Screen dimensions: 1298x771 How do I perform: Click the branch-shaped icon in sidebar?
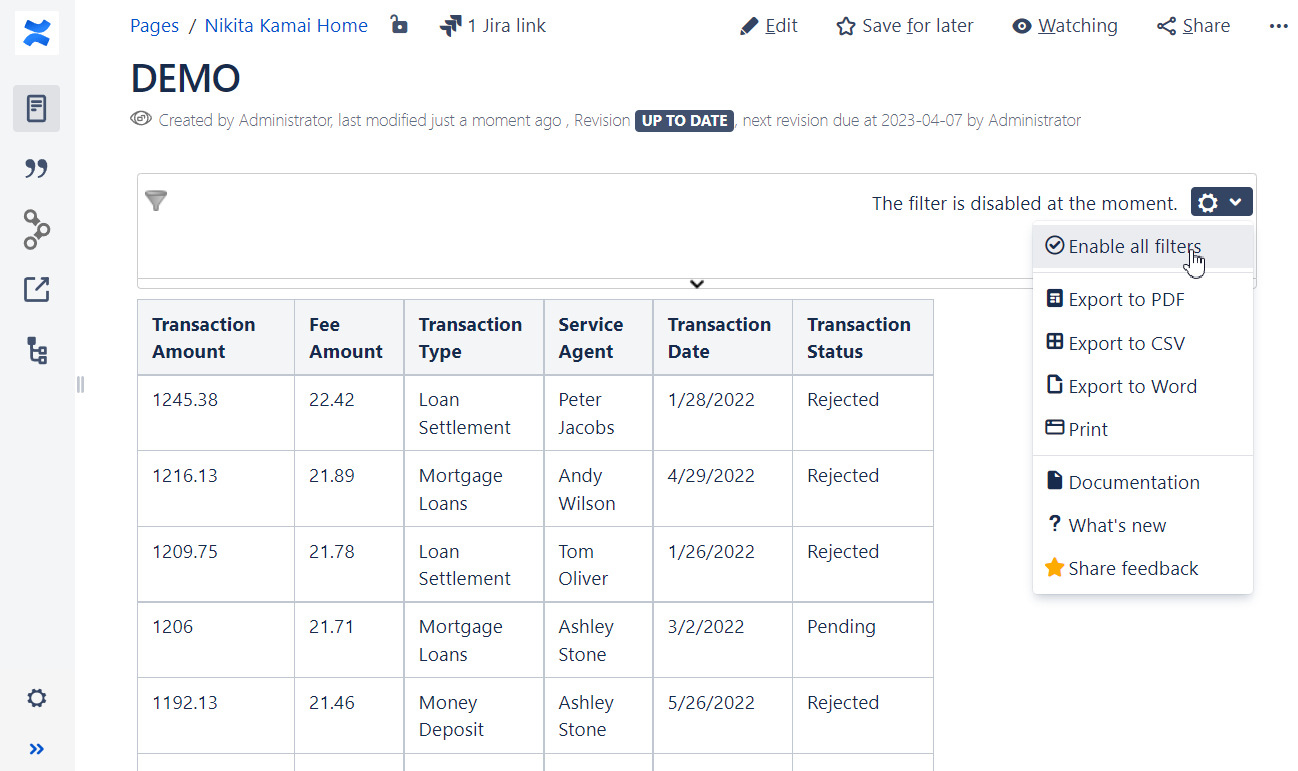pyautogui.click(x=37, y=229)
